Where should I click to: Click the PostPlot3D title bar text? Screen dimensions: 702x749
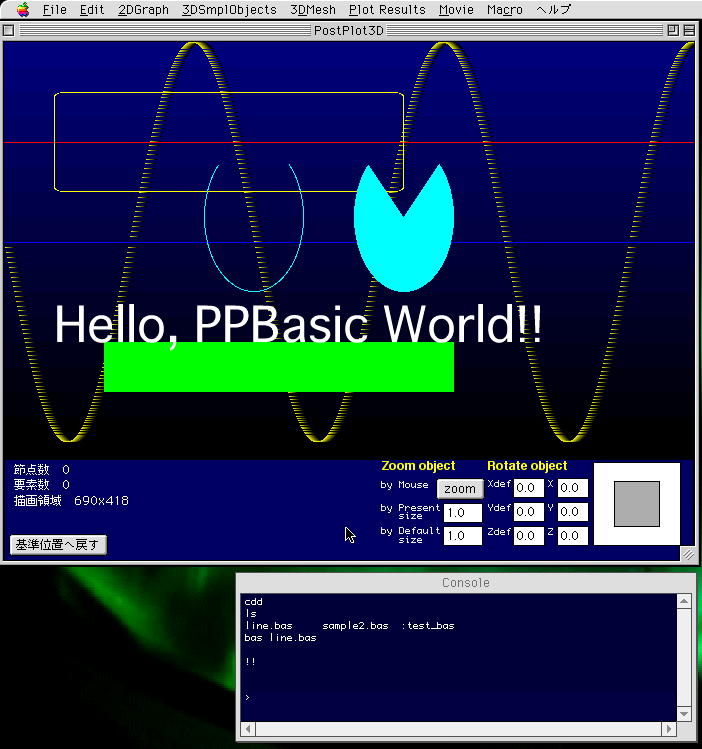coord(349,31)
